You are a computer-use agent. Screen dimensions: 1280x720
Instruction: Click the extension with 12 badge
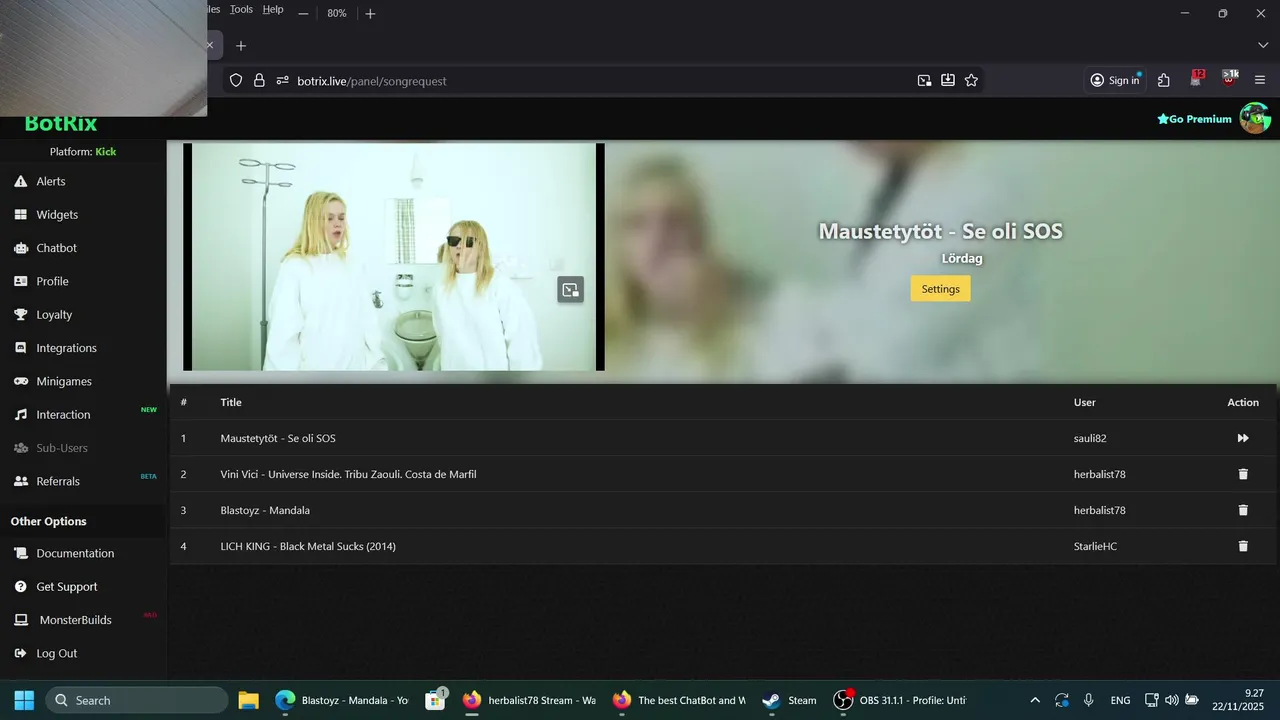(1197, 79)
